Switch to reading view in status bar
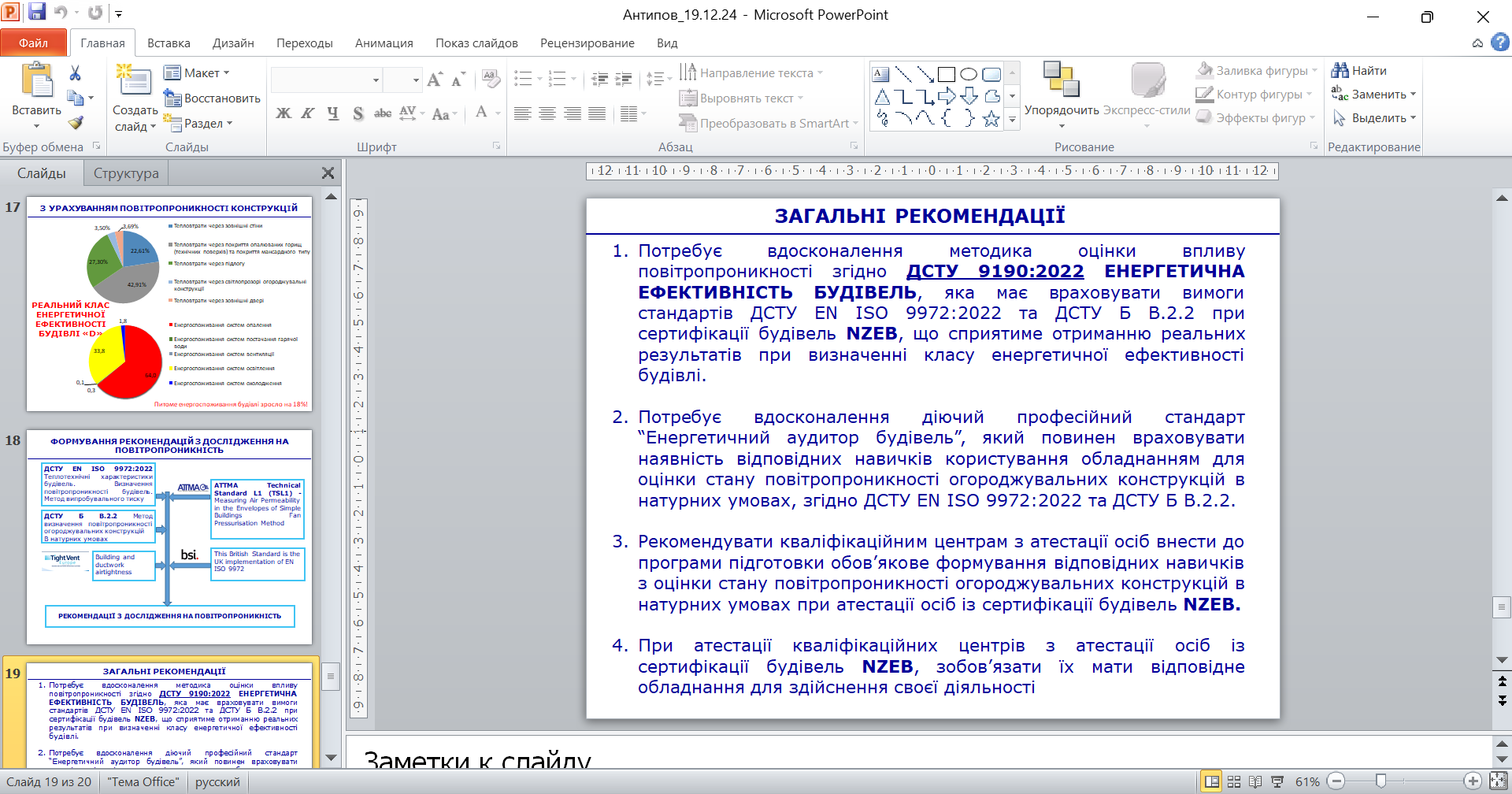Image resolution: width=1512 pixels, height=794 pixels. click(x=1255, y=781)
